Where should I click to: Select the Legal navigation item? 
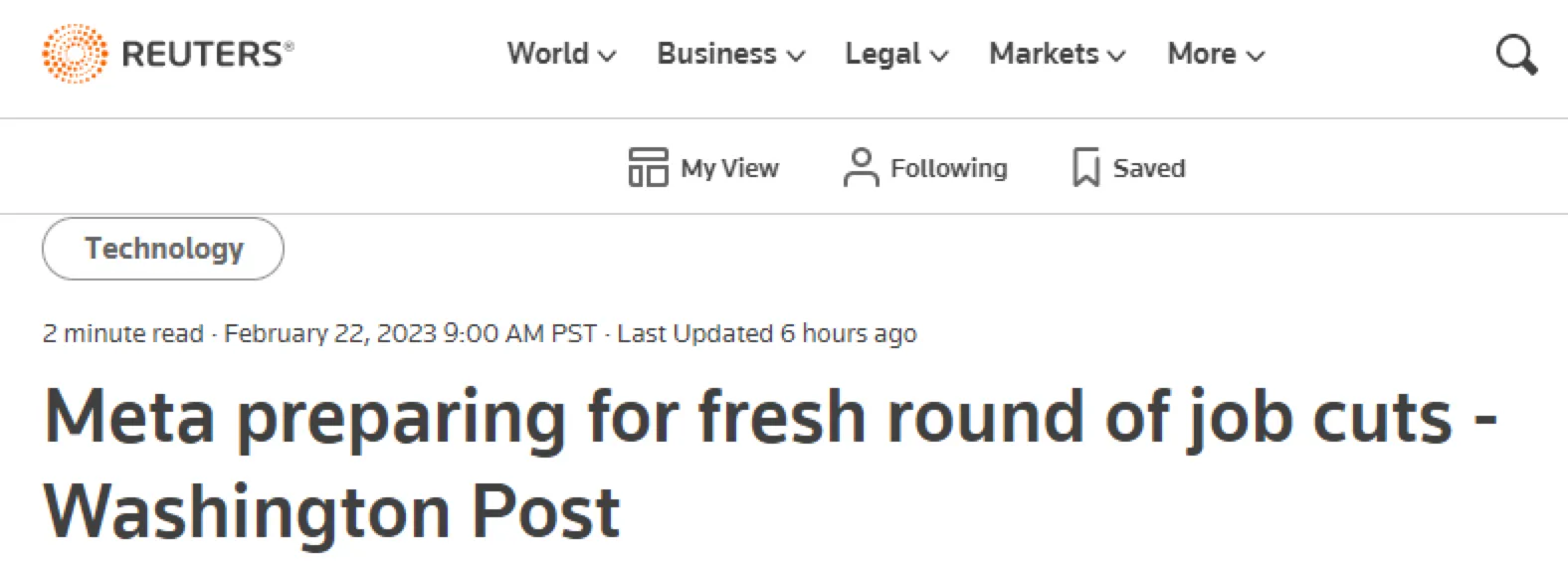tap(882, 53)
